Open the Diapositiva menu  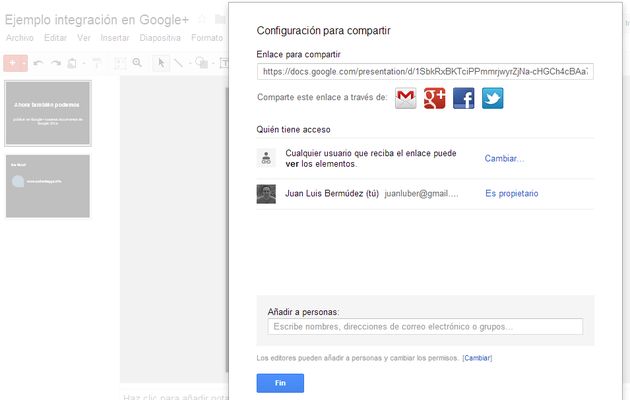pyautogui.click(x=160, y=38)
